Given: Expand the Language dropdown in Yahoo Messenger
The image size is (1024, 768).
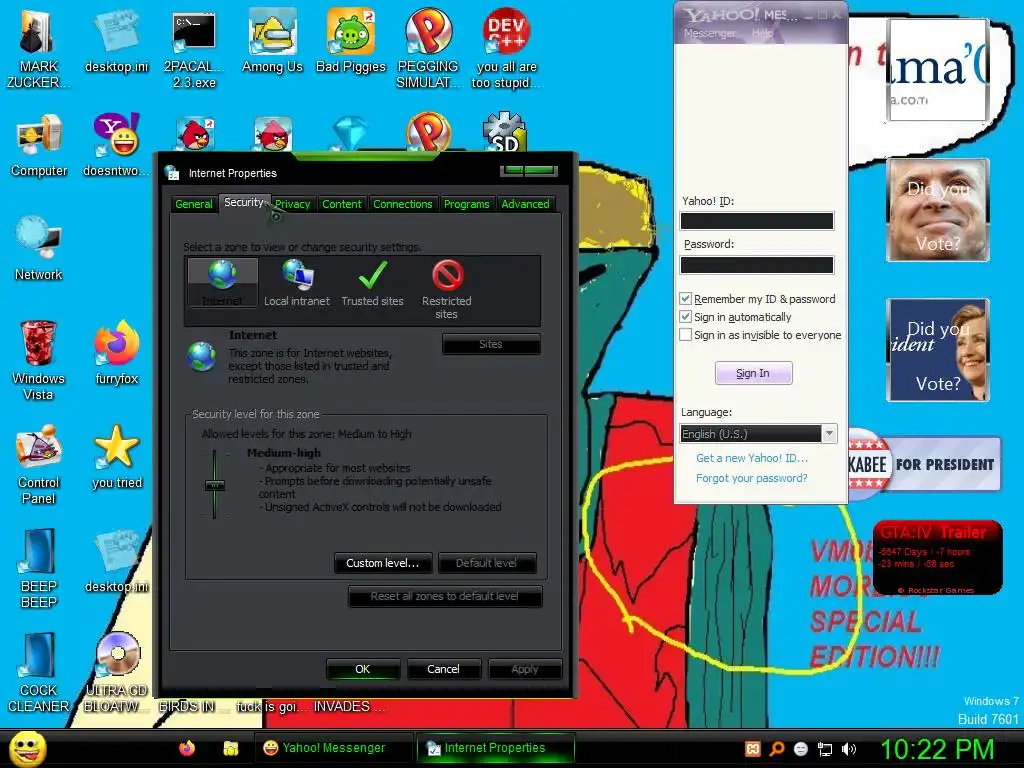Looking at the screenshot, I should pyautogui.click(x=829, y=434).
